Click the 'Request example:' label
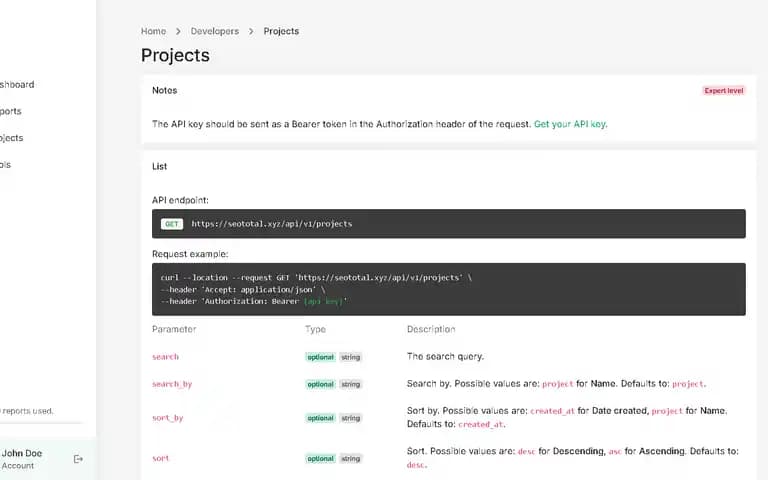 (x=190, y=254)
